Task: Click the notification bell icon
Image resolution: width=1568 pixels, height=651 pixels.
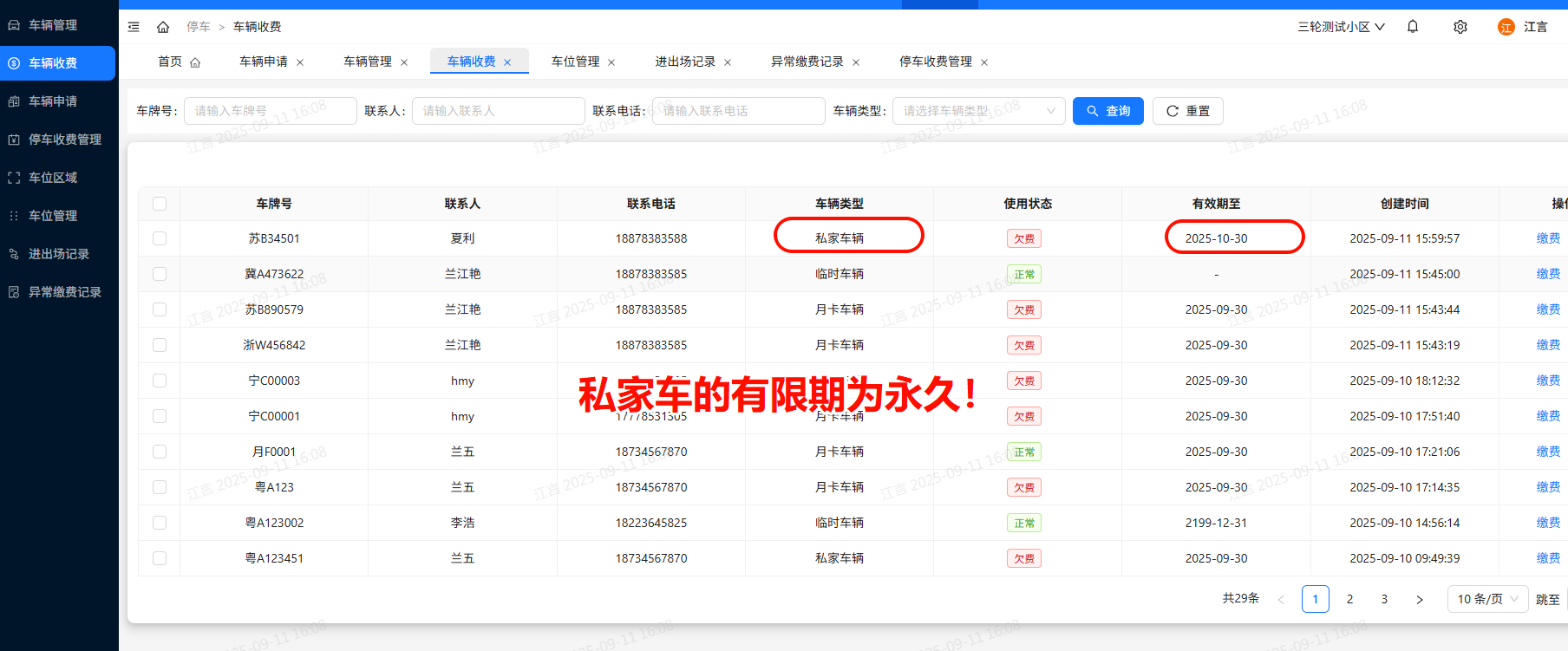Action: [x=1413, y=27]
